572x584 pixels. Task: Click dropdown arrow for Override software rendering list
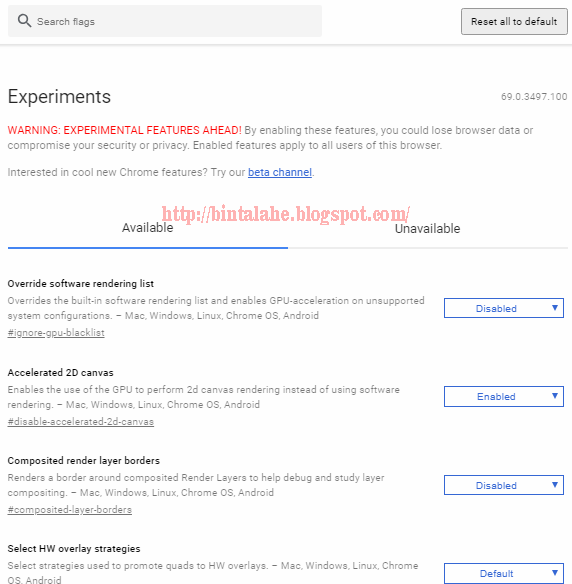(555, 308)
